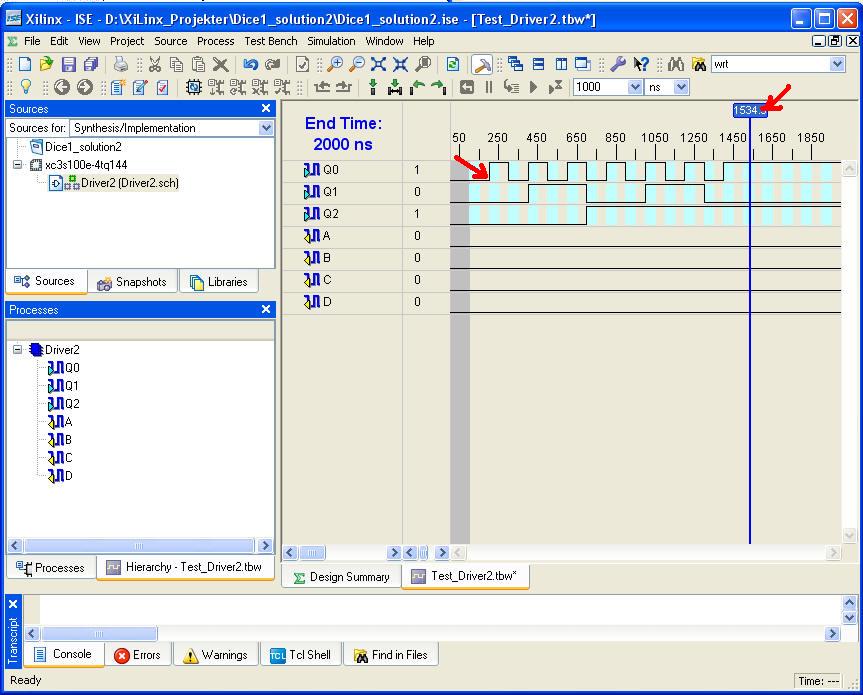Zoom in on the waveform

click(x=335, y=64)
